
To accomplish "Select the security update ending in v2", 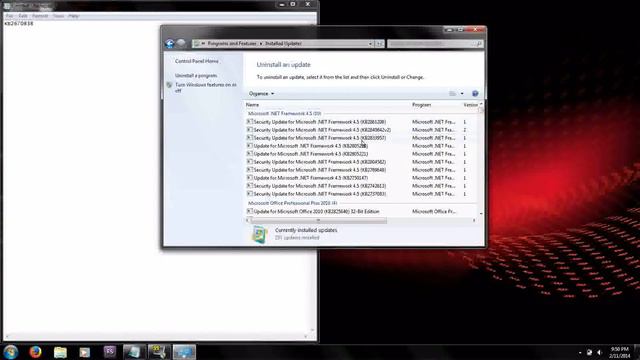I will click(x=361, y=130).
